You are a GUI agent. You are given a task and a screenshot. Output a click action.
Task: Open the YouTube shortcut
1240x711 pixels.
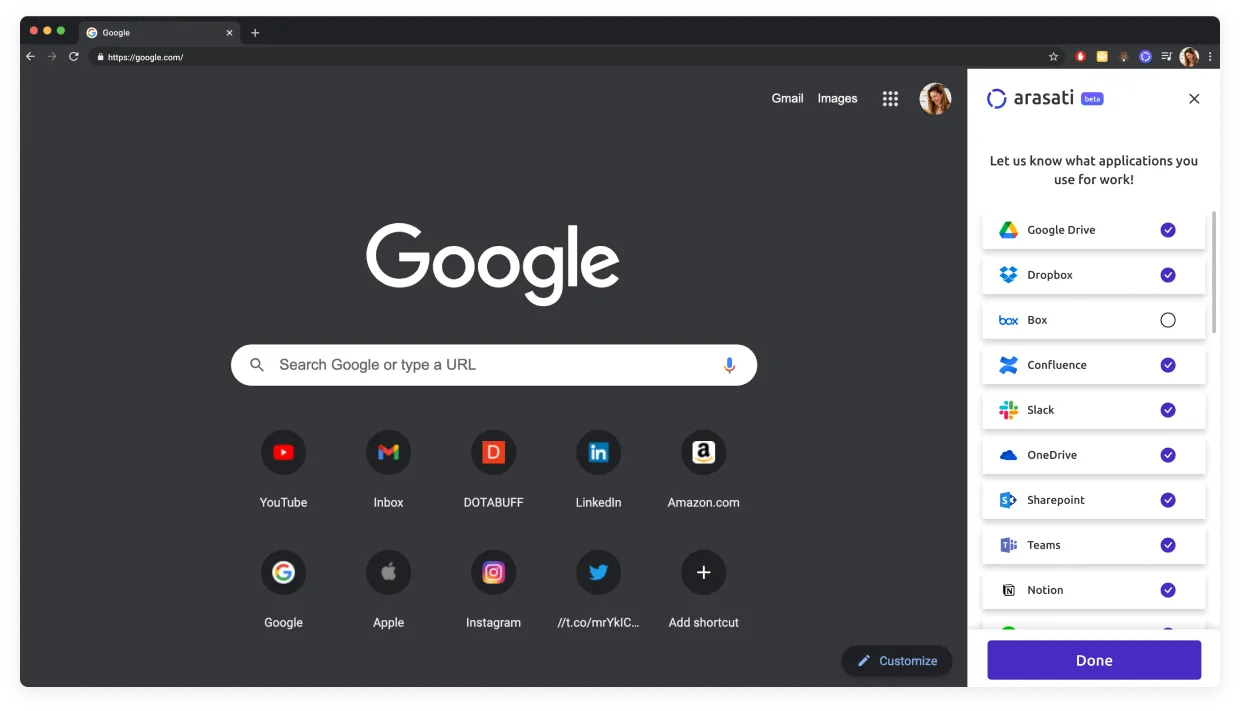[x=283, y=453]
